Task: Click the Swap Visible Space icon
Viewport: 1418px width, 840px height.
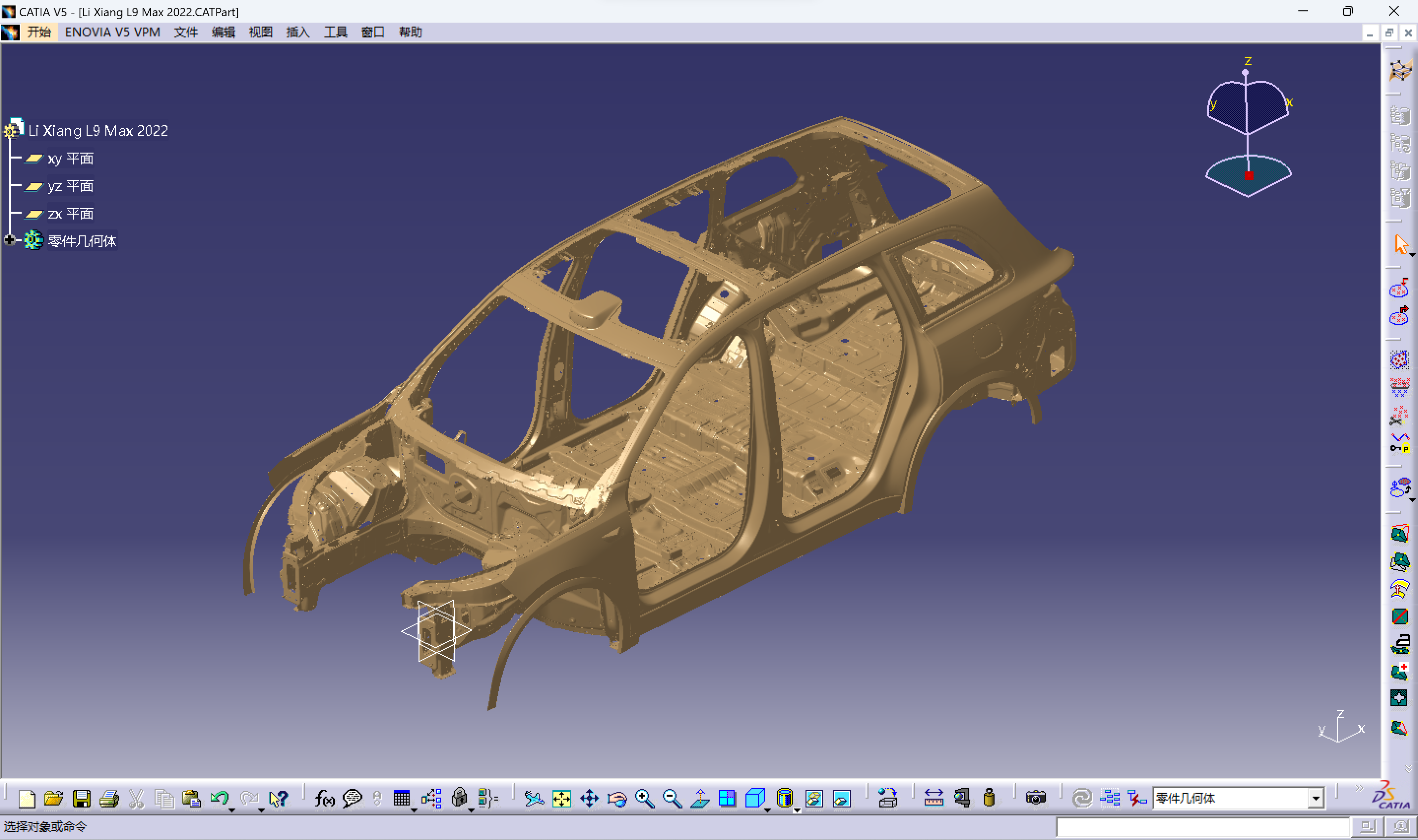Action: pyautogui.click(x=841, y=799)
